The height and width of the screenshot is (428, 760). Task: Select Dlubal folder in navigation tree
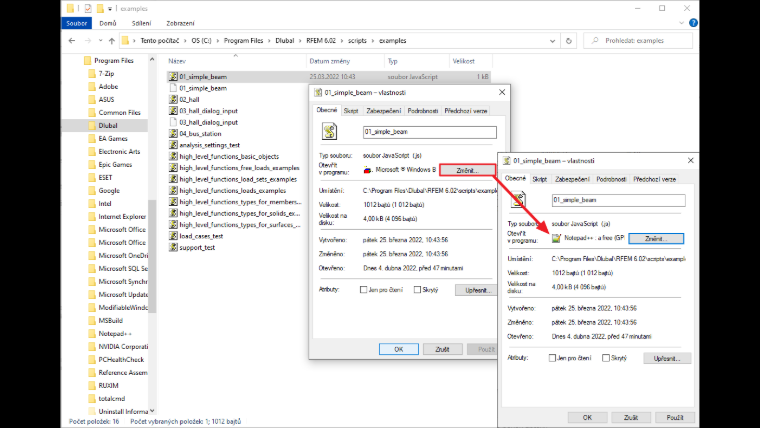[x=108, y=126]
